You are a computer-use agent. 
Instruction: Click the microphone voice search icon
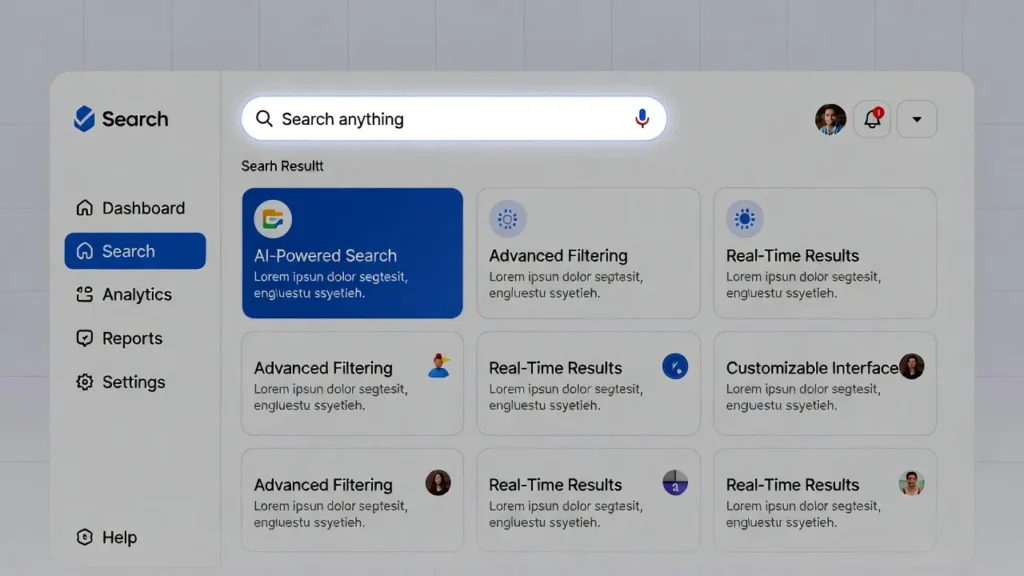point(642,119)
